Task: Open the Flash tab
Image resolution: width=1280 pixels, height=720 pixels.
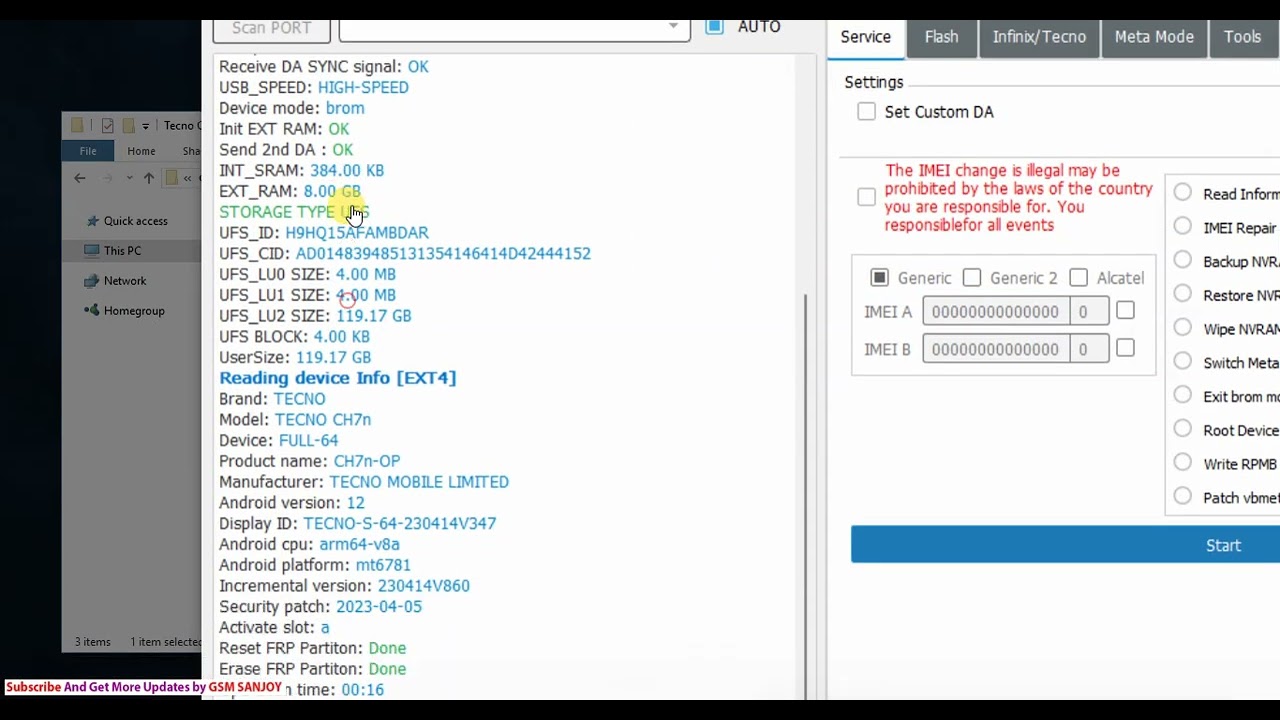Action: pyautogui.click(x=941, y=37)
